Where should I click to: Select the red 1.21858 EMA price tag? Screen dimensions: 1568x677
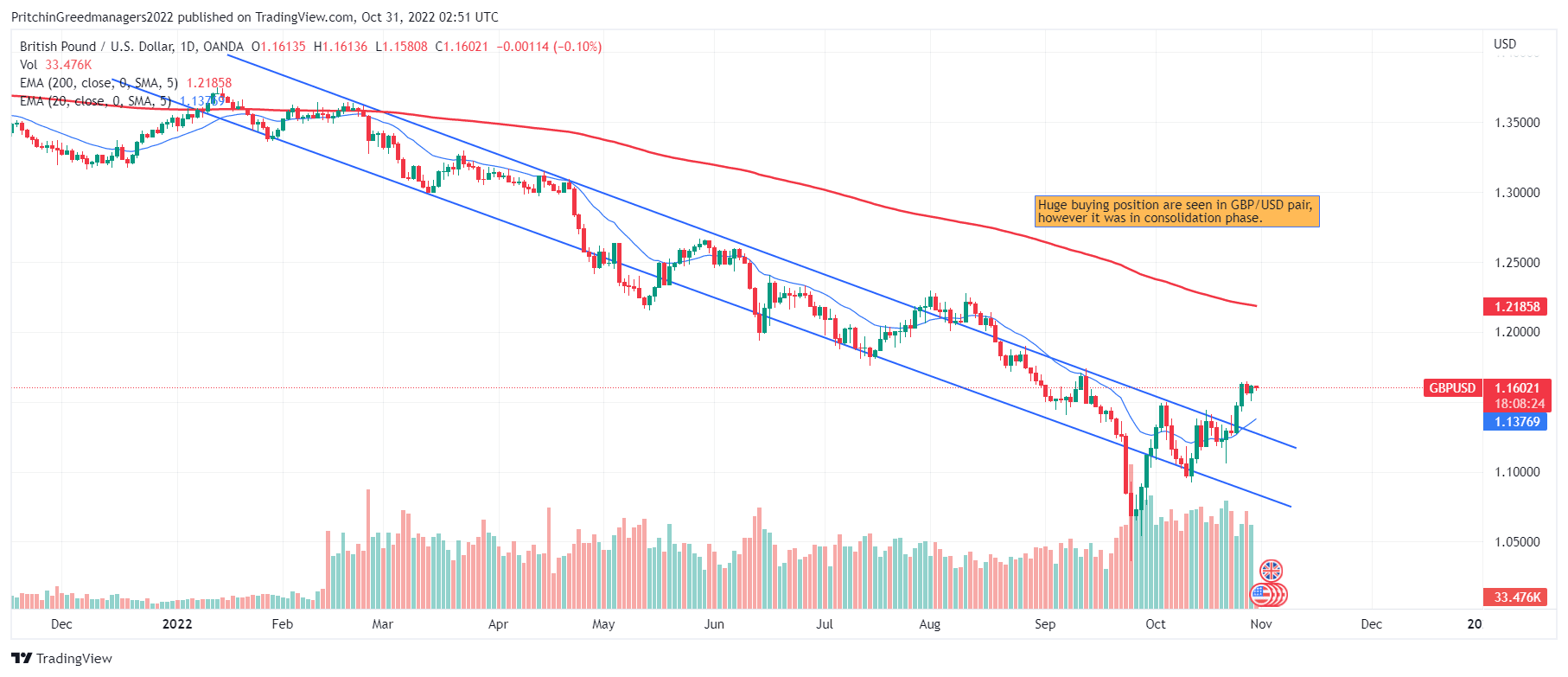point(1516,306)
